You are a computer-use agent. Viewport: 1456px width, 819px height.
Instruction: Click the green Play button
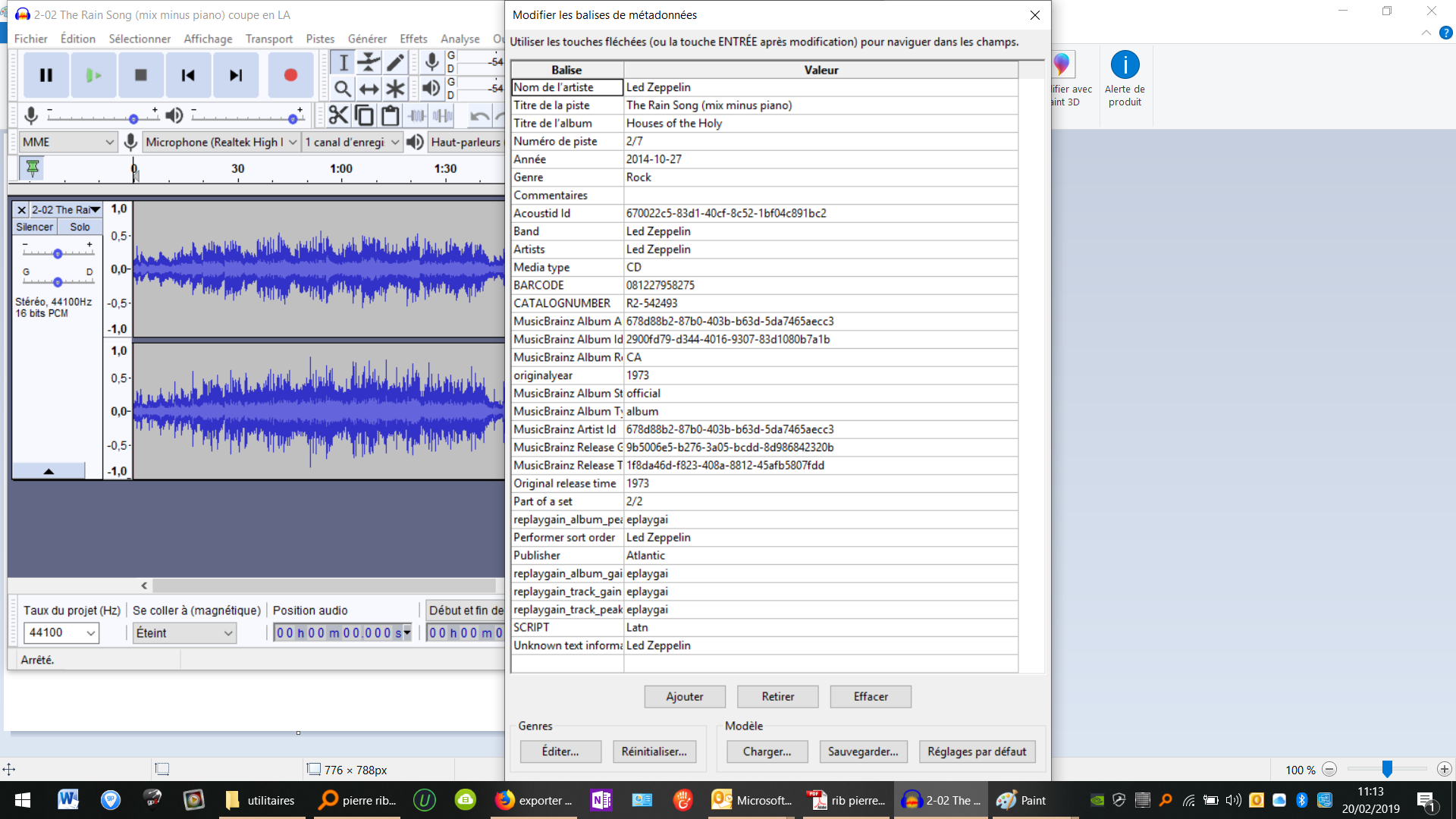pyautogui.click(x=93, y=75)
